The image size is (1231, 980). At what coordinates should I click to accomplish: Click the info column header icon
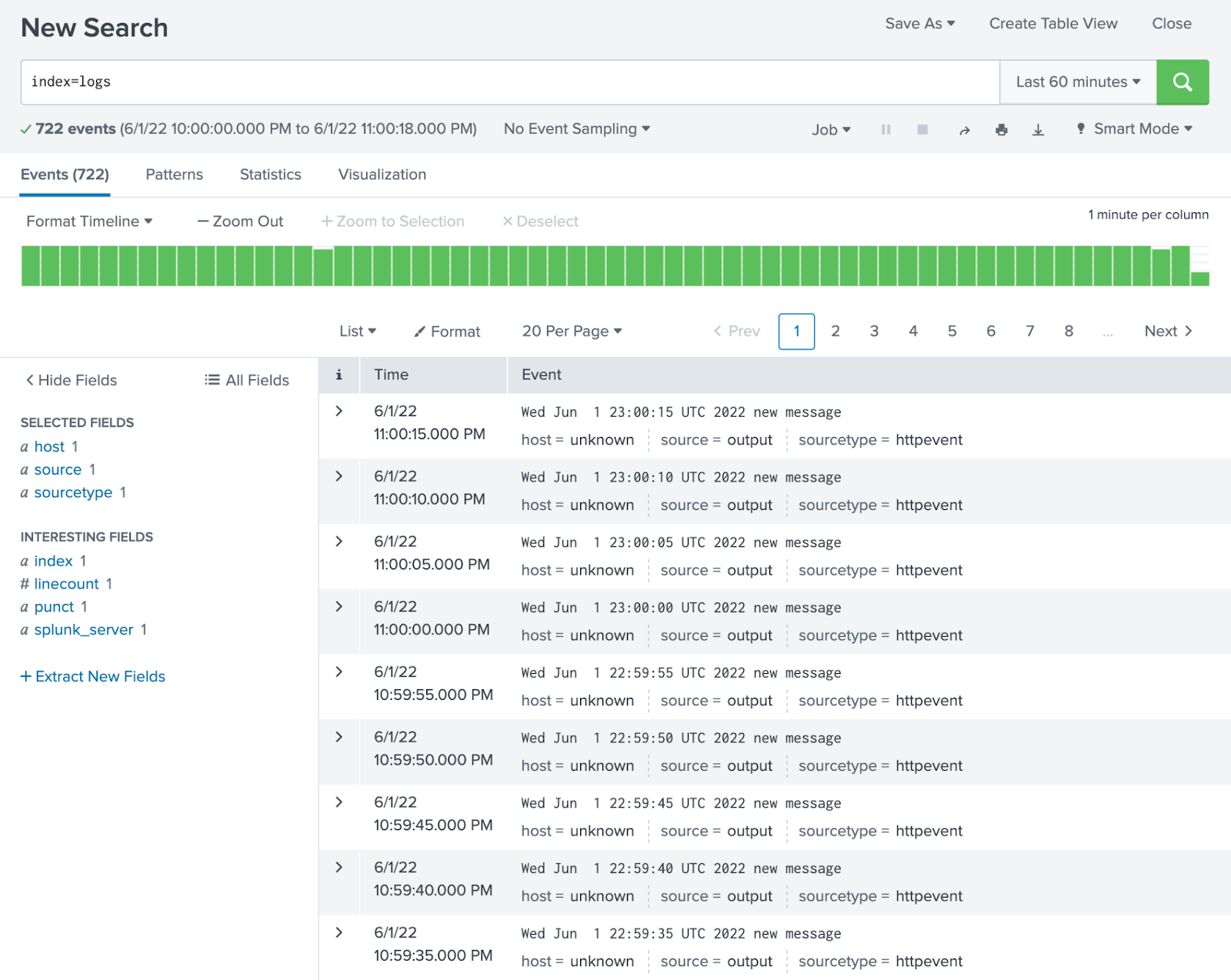click(339, 375)
